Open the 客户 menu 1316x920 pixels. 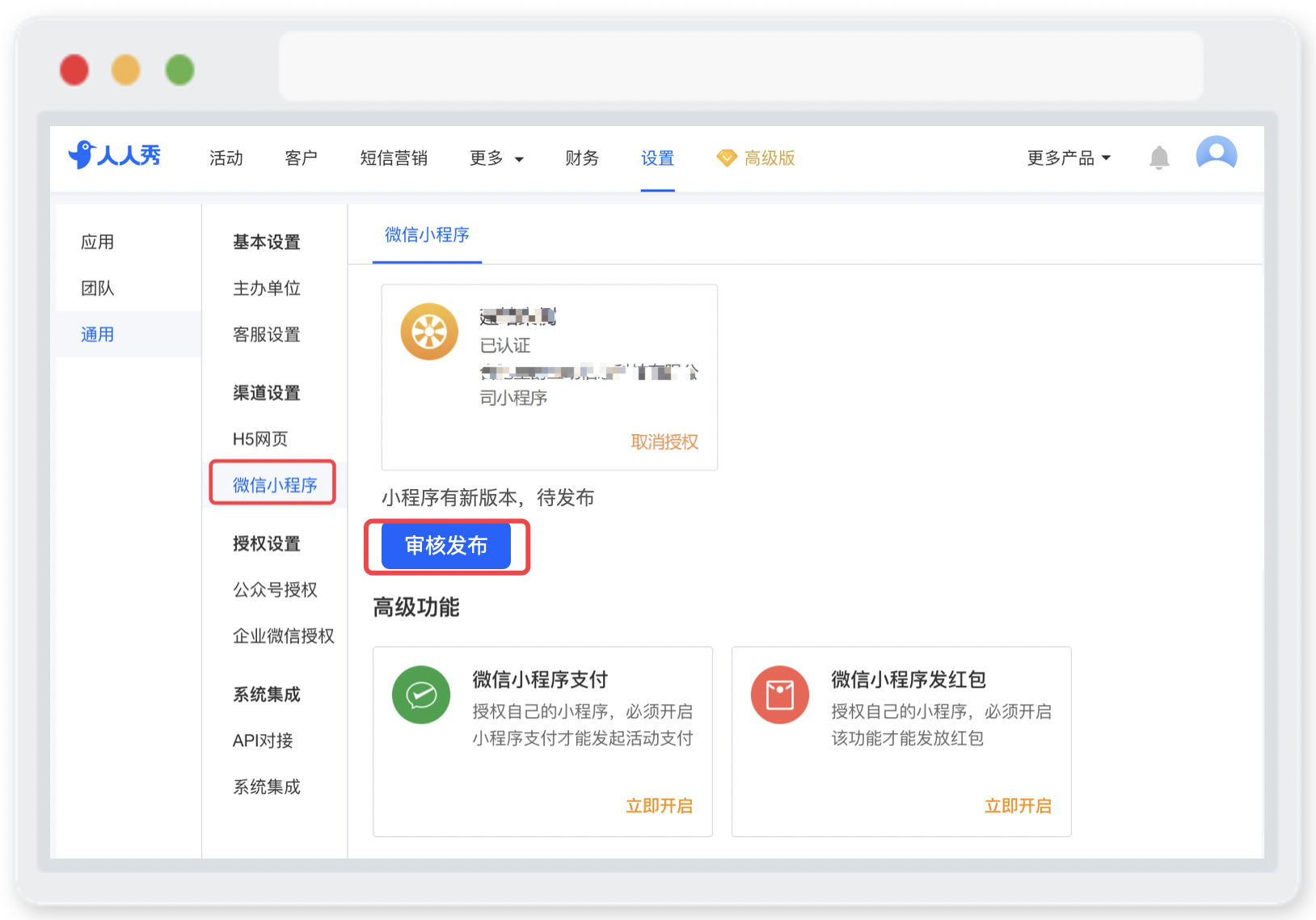click(x=301, y=158)
